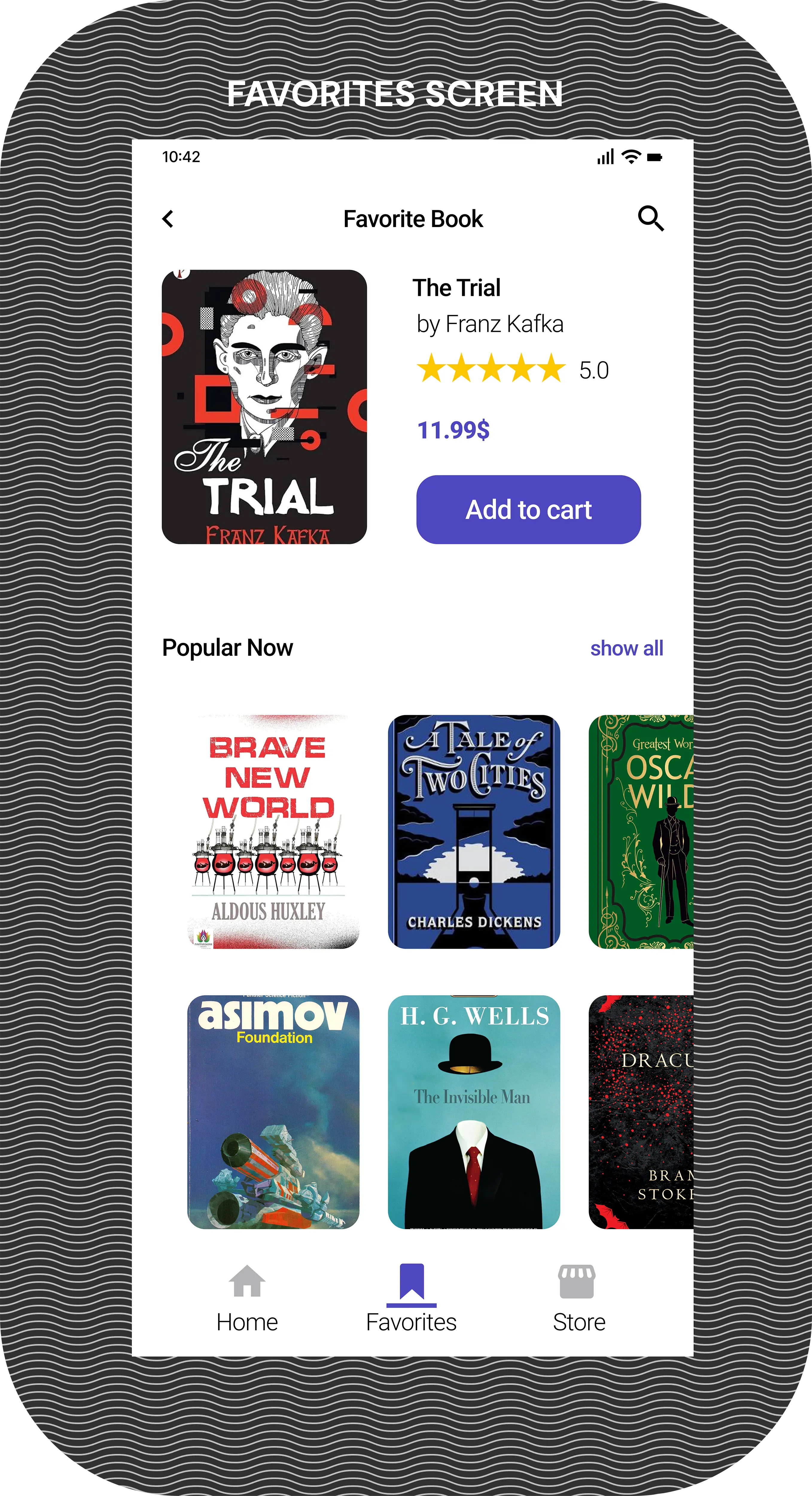The height and width of the screenshot is (1496, 812).
Task: Open The Trial book cover
Action: coord(264,407)
